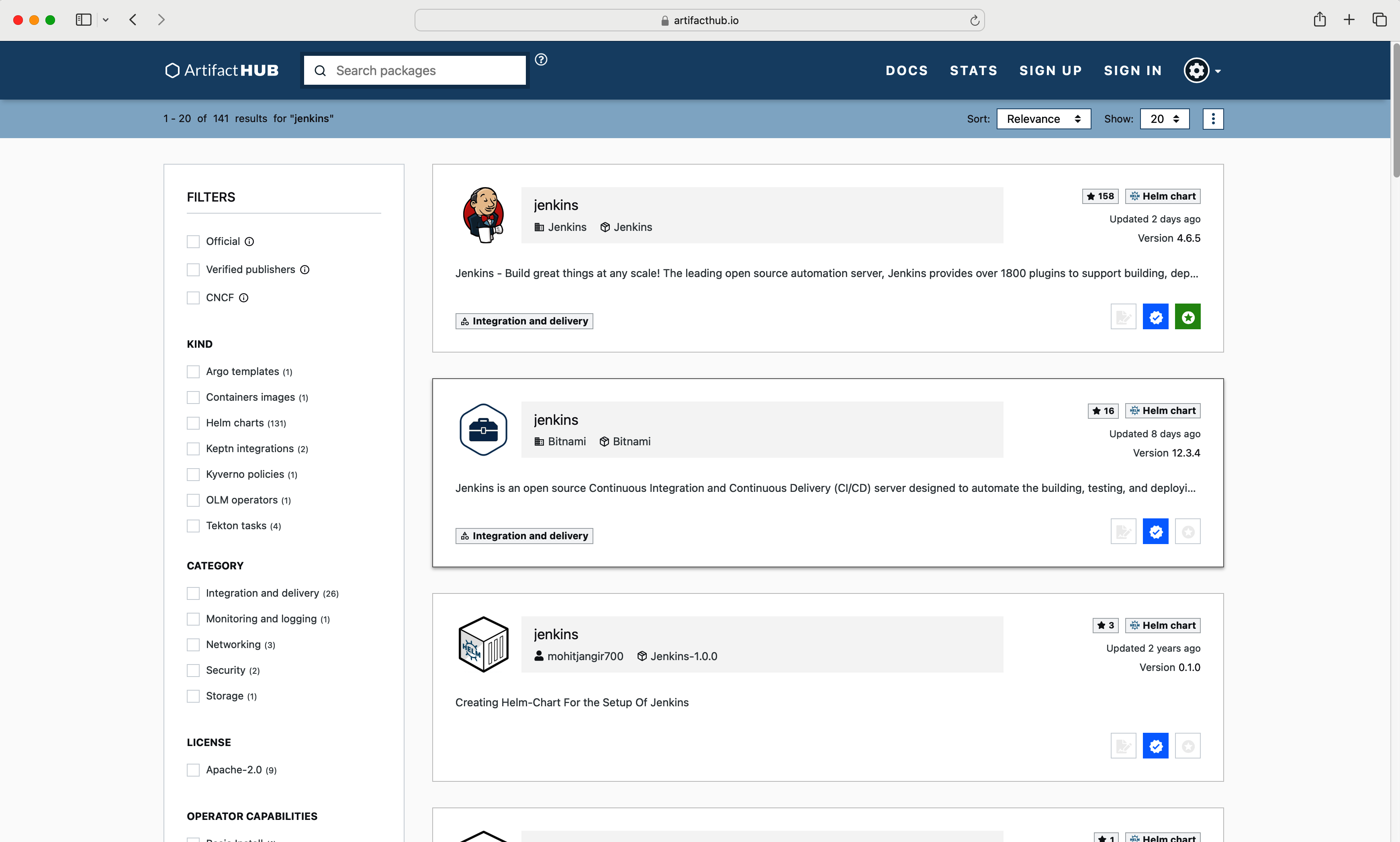
Task: Open the three-dot options menu in results bar
Action: point(1213,118)
